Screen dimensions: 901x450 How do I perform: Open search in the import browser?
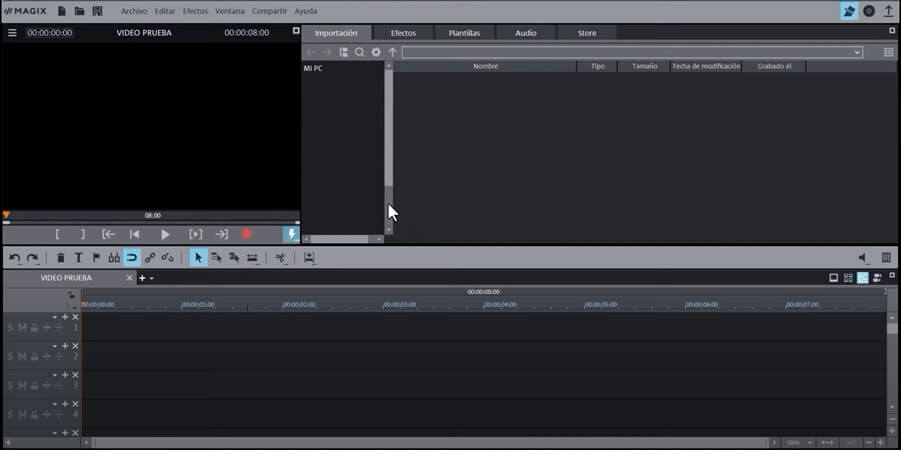tap(360, 52)
